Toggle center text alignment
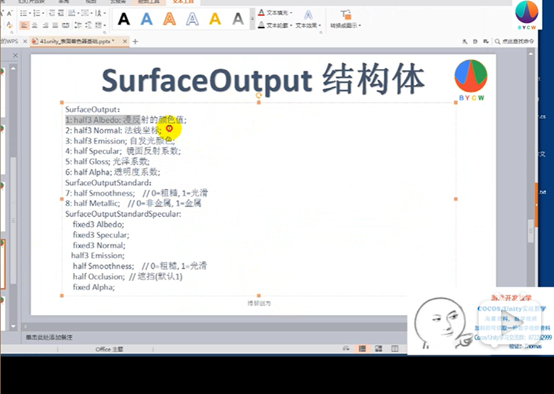 tap(35, 25)
